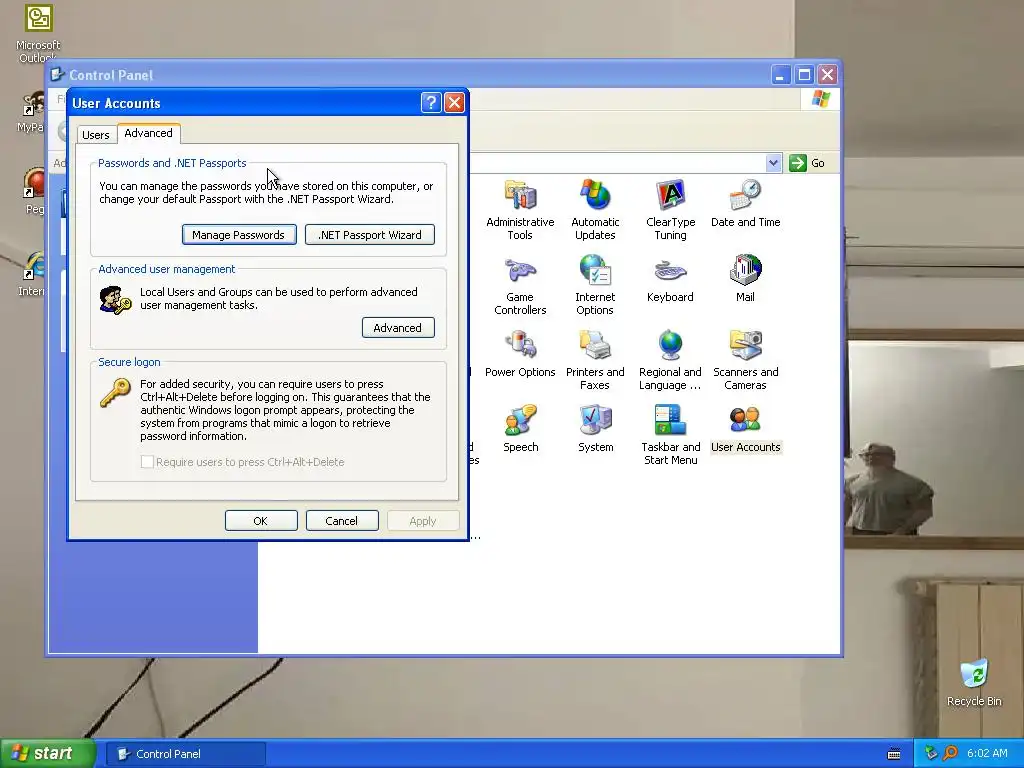Toggle Require users to press Ctrl+Alt+Delete
The height and width of the screenshot is (768, 1024).
click(x=148, y=462)
